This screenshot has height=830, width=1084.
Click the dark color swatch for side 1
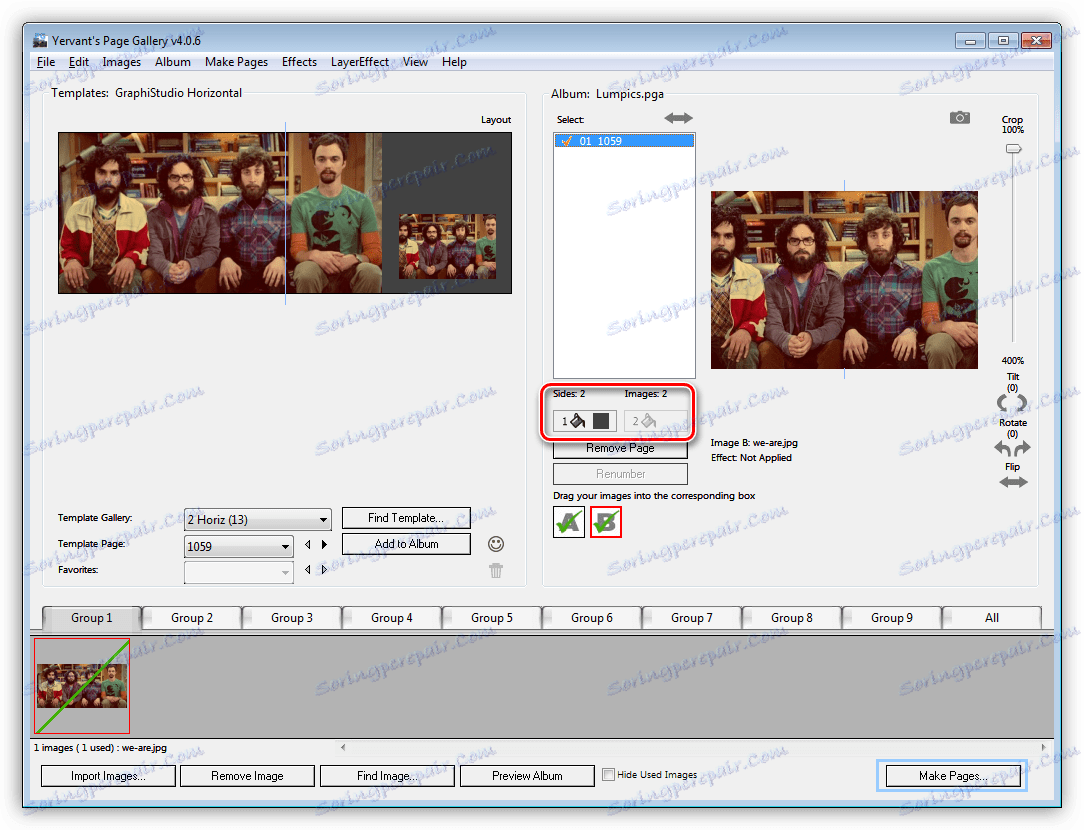[601, 421]
